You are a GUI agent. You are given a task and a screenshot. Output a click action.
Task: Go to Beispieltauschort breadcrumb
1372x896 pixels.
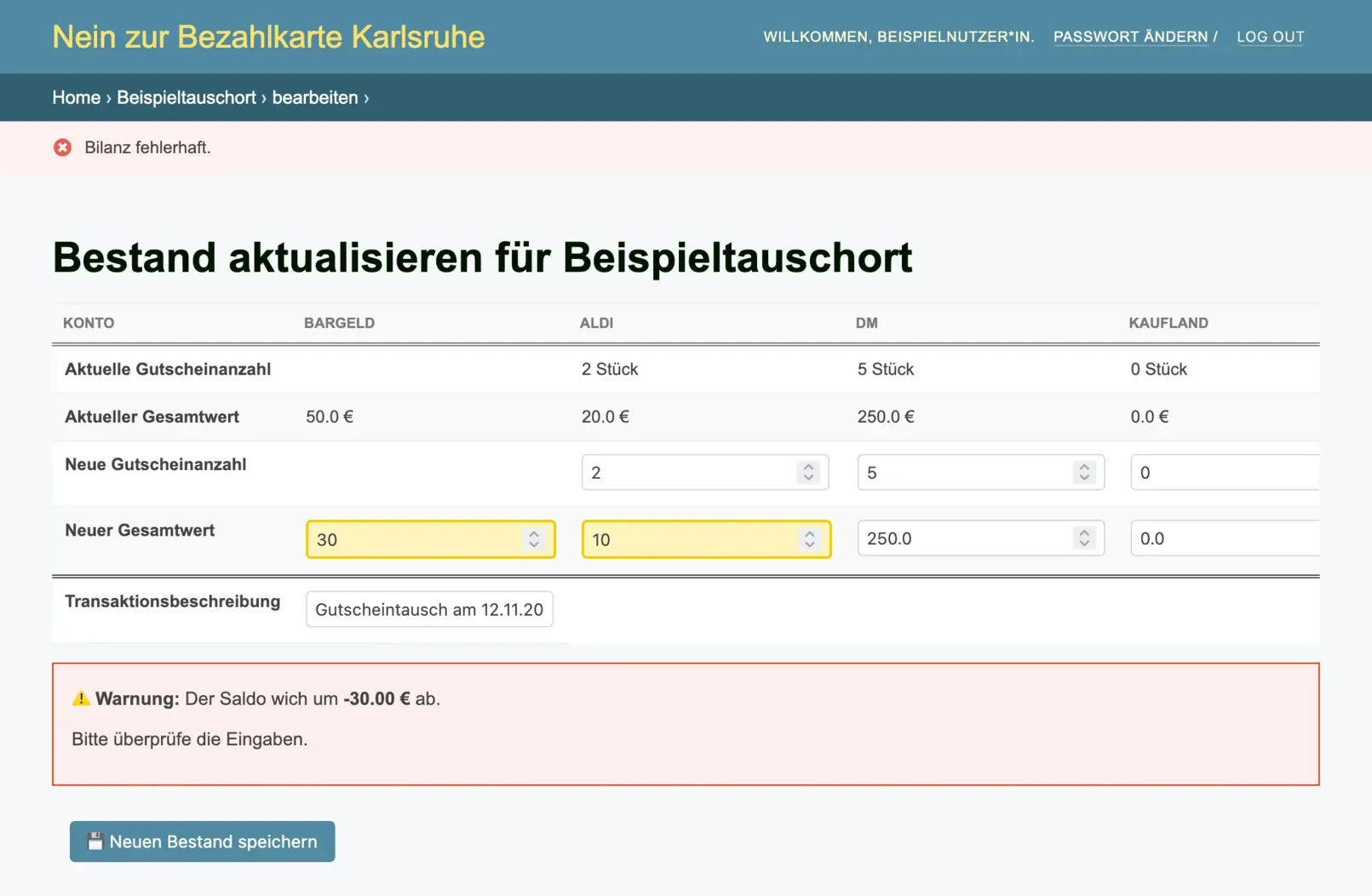click(x=186, y=98)
